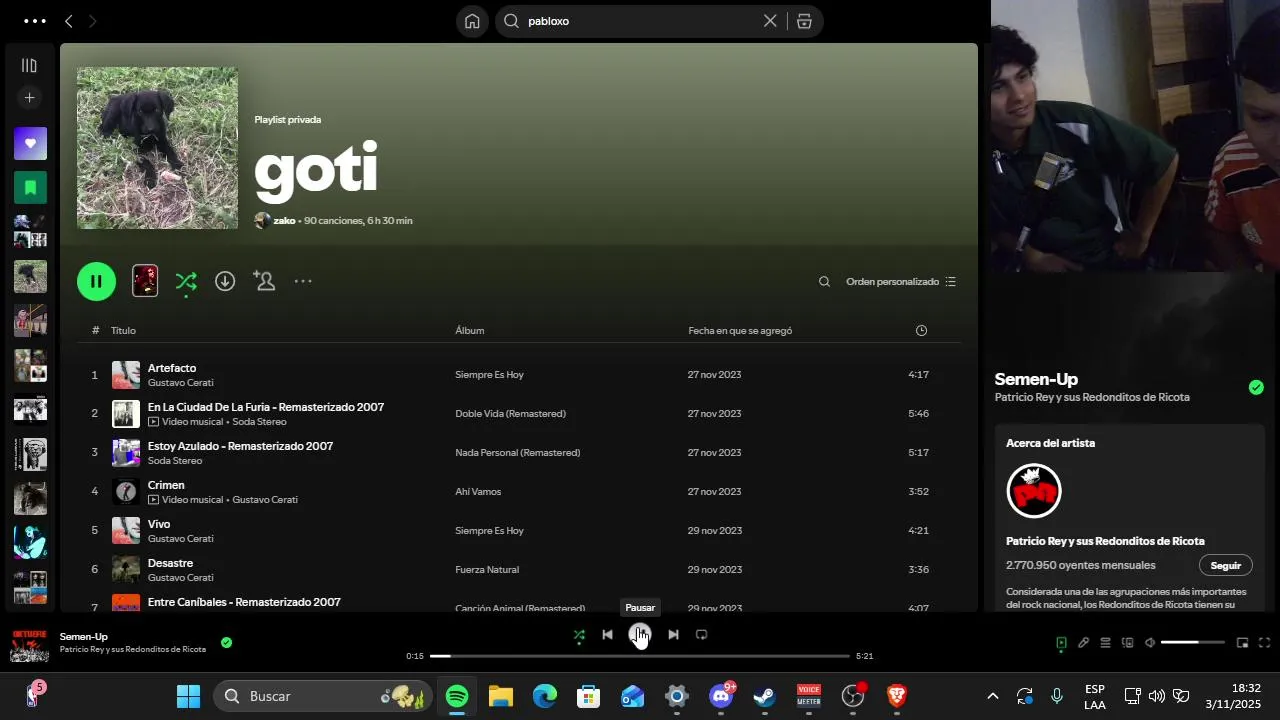1280x720 pixels.
Task: Pause playlist with large green button
Action: pos(96,281)
